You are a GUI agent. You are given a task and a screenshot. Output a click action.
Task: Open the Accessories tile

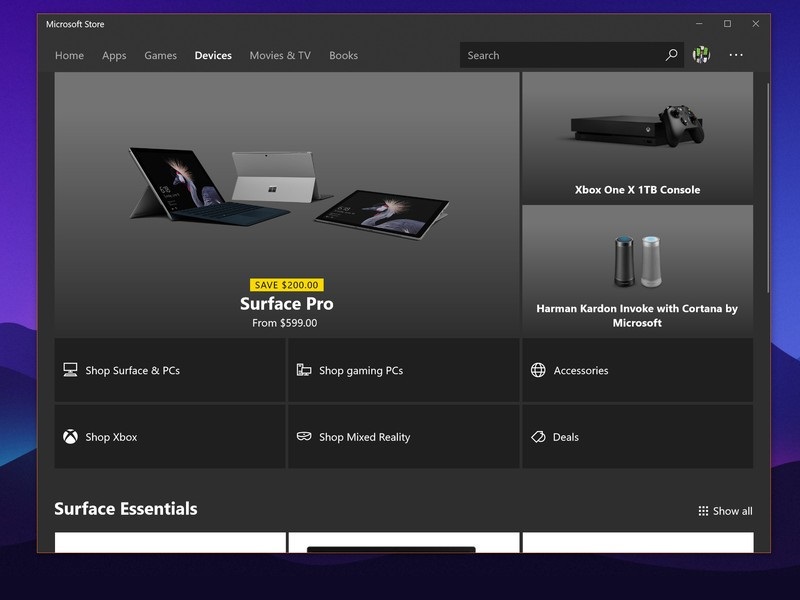click(638, 370)
